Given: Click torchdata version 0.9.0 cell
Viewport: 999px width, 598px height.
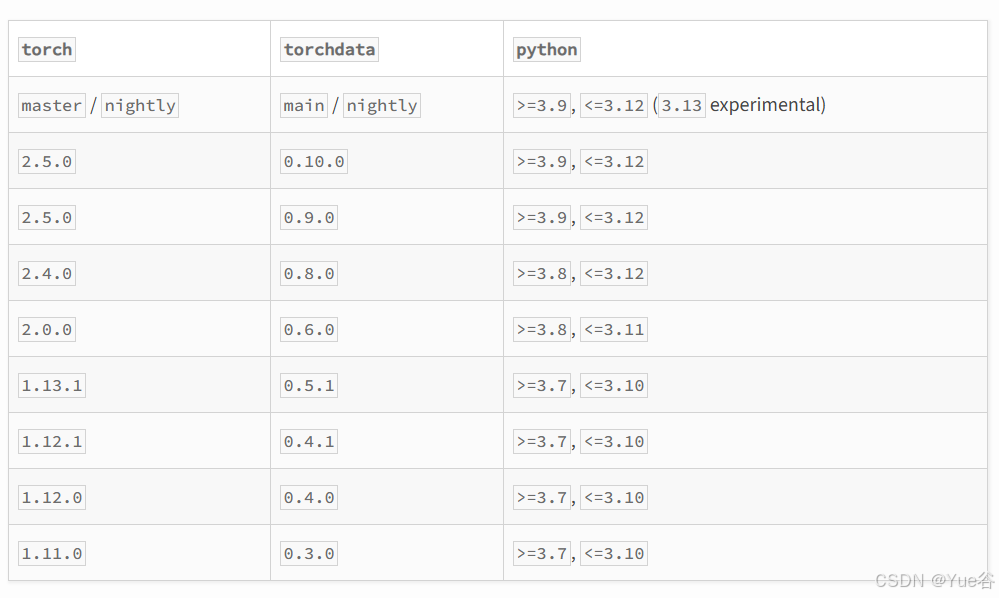Looking at the screenshot, I should (x=309, y=218).
